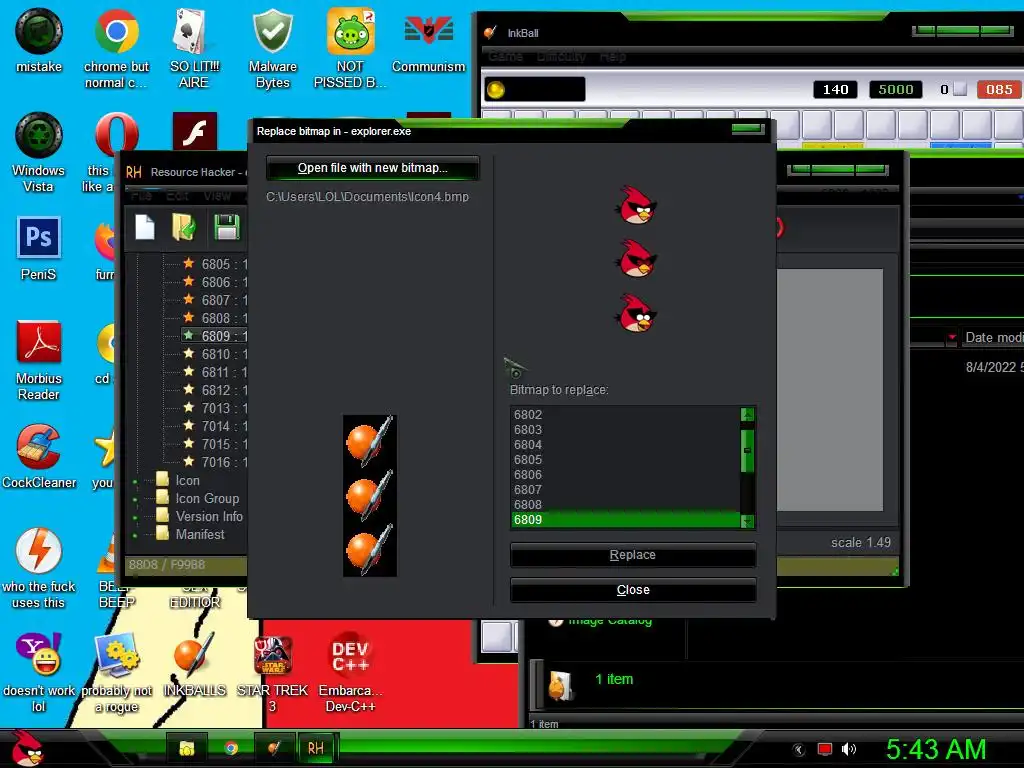Select bitmap 6806 in replace list

626,475
